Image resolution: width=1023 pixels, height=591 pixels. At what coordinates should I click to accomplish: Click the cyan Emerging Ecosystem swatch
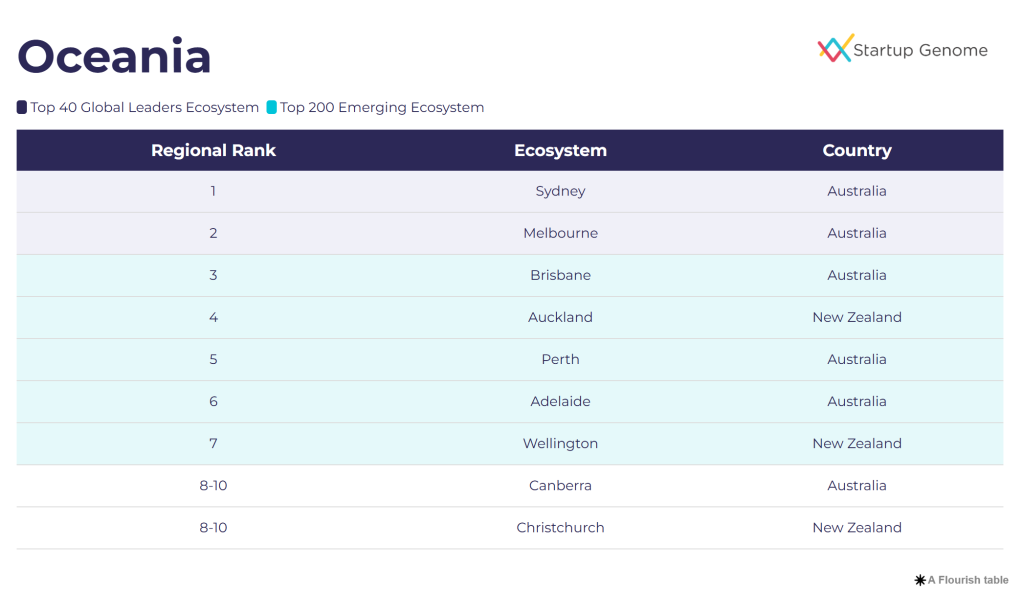[272, 107]
